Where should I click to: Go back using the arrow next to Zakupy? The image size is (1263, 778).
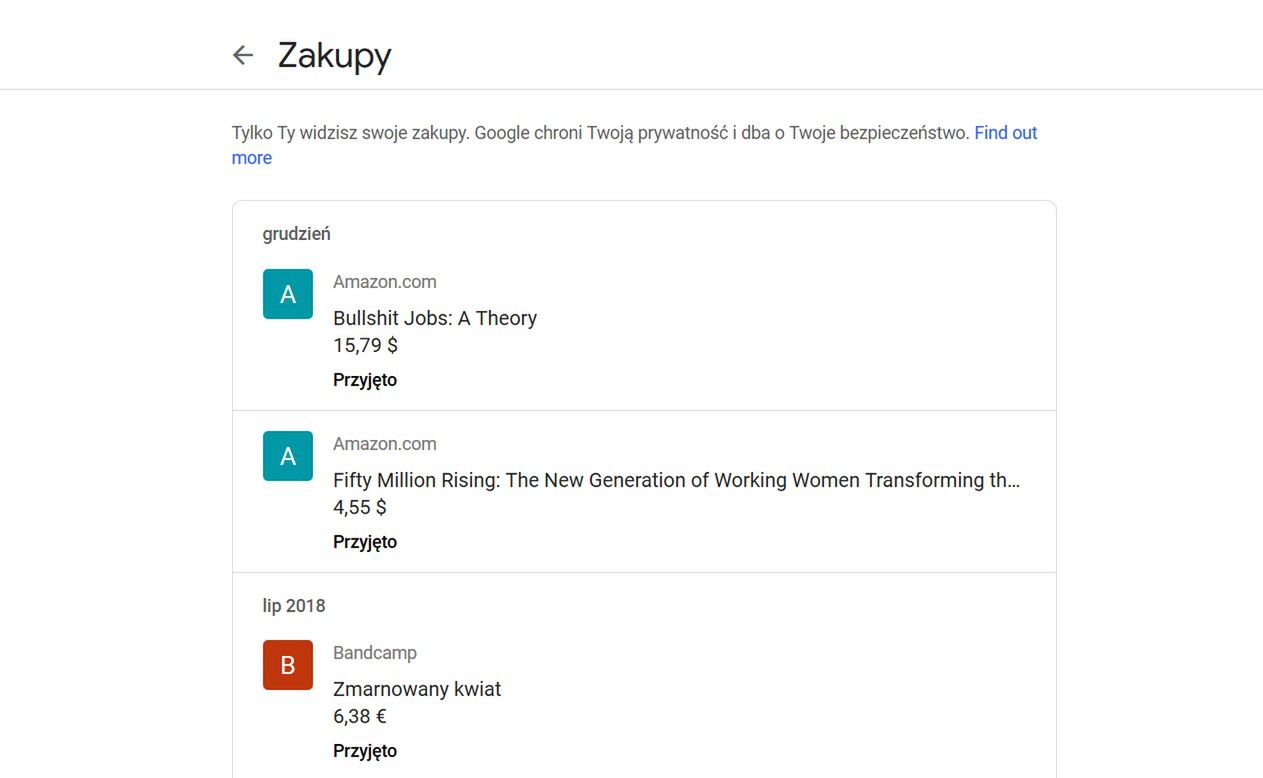pyautogui.click(x=243, y=55)
